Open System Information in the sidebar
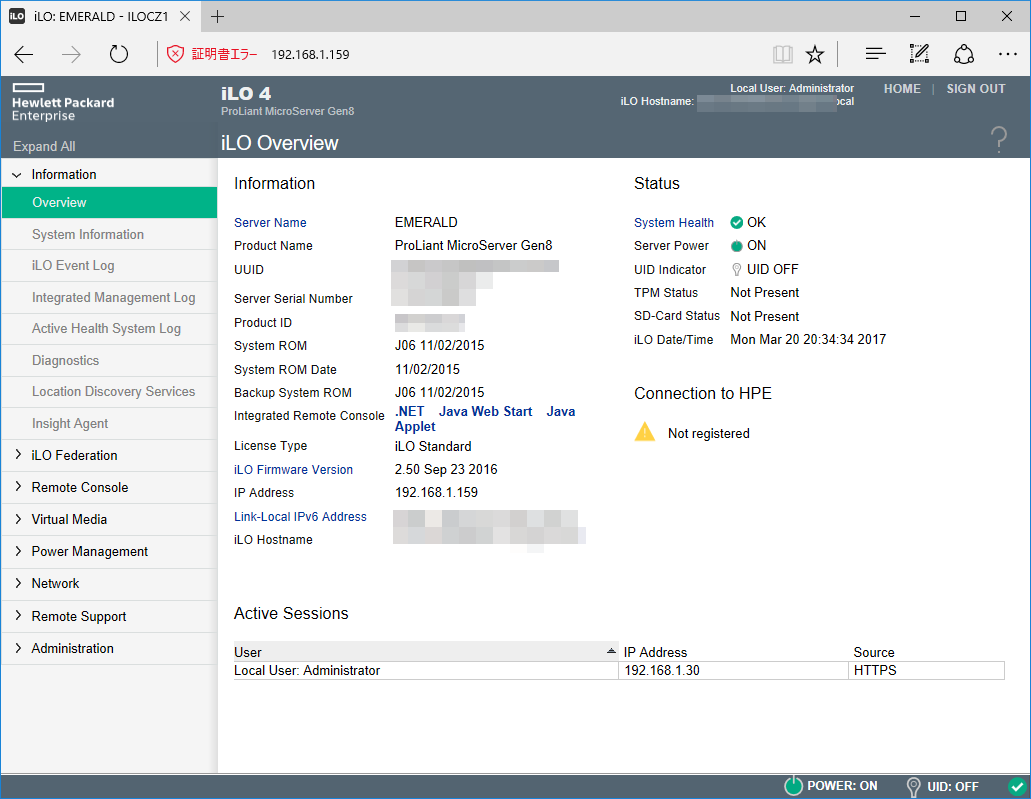 coord(88,234)
